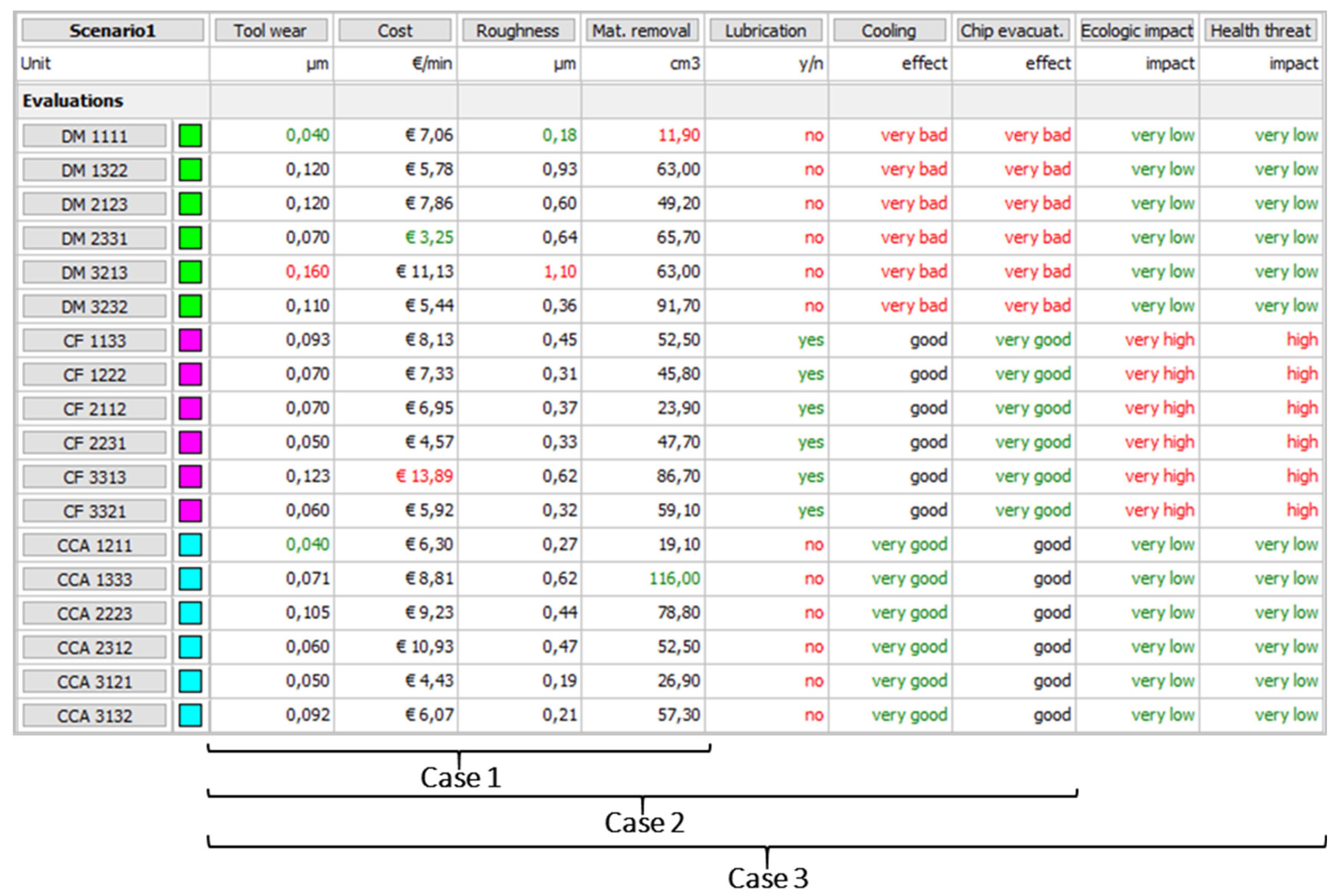Select the CCA 1333 row button
This screenshot has height=896, width=1337.
pyautogui.click(x=95, y=579)
